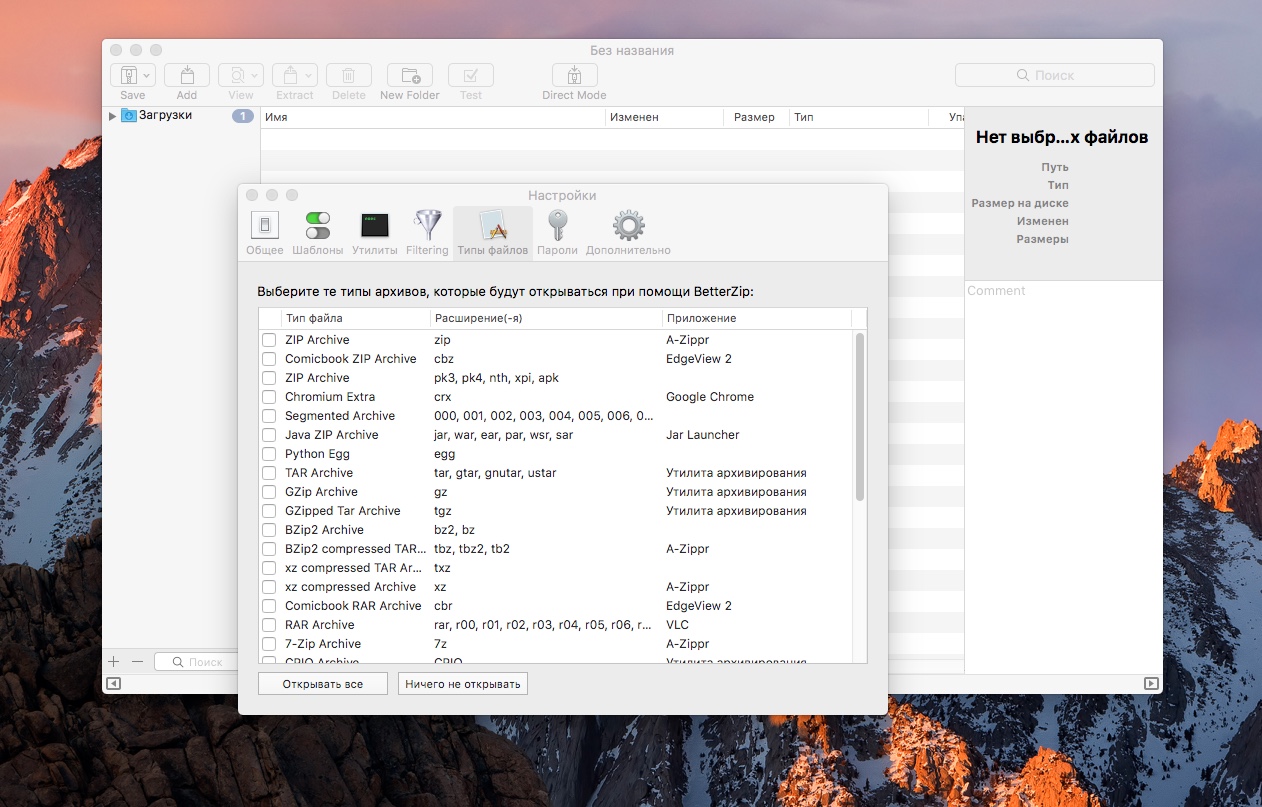Select the Утилиты terminal icon
1262x807 pixels.
tap(374, 226)
